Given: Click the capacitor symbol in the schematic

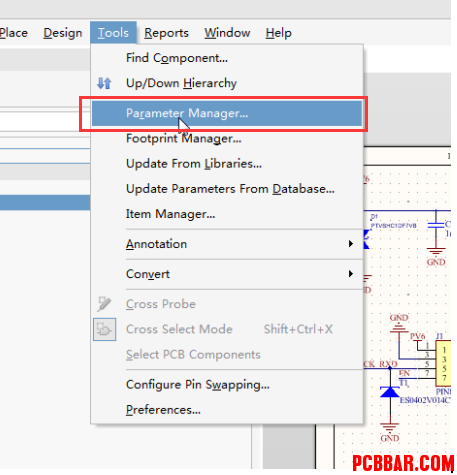Looking at the screenshot, I should click(436, 225).
